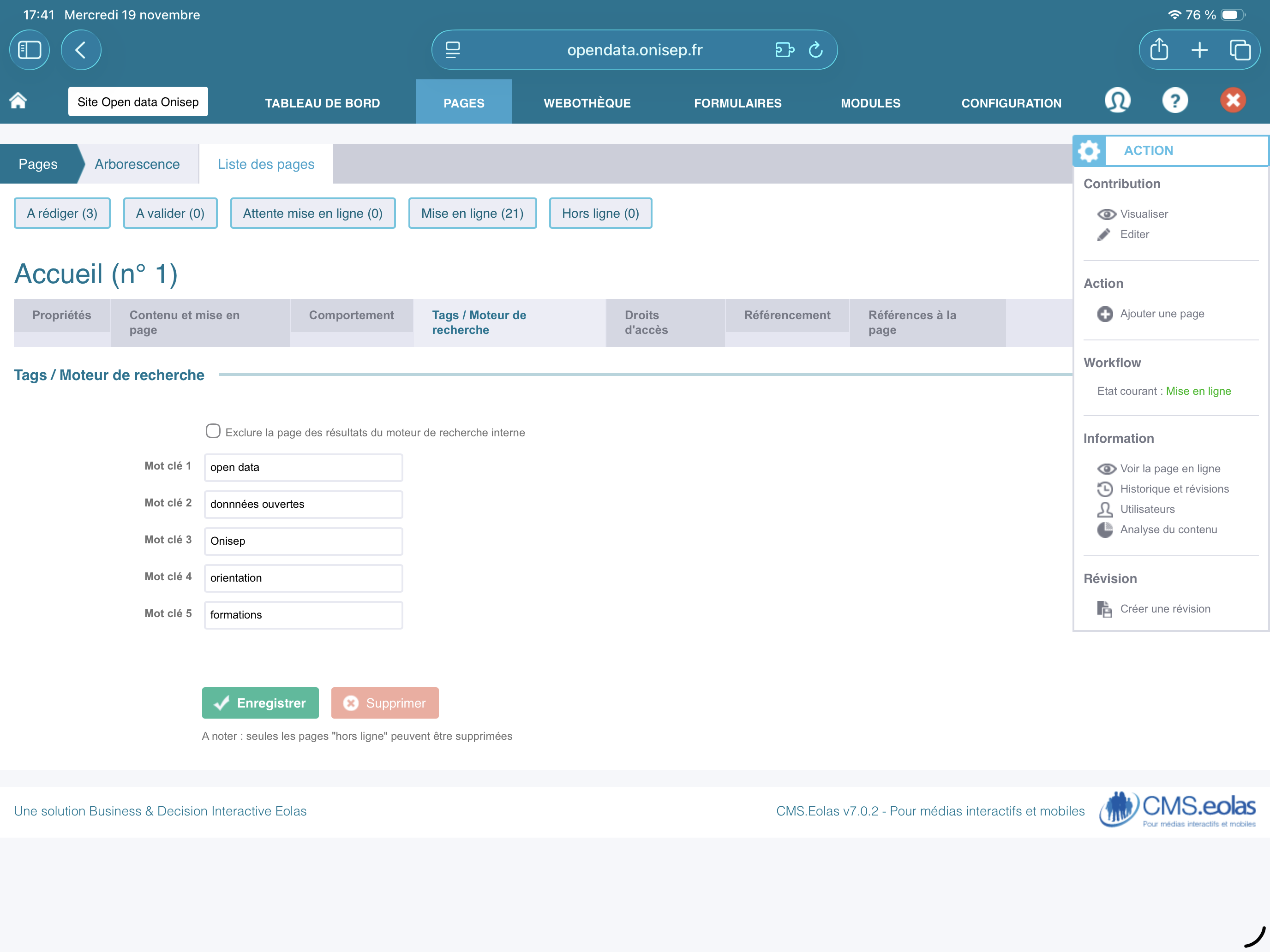Image resolution: width=1270 pixels, height=952 pixels.
Task: Click the home icon in navigation bar
Action: point(18,101)
